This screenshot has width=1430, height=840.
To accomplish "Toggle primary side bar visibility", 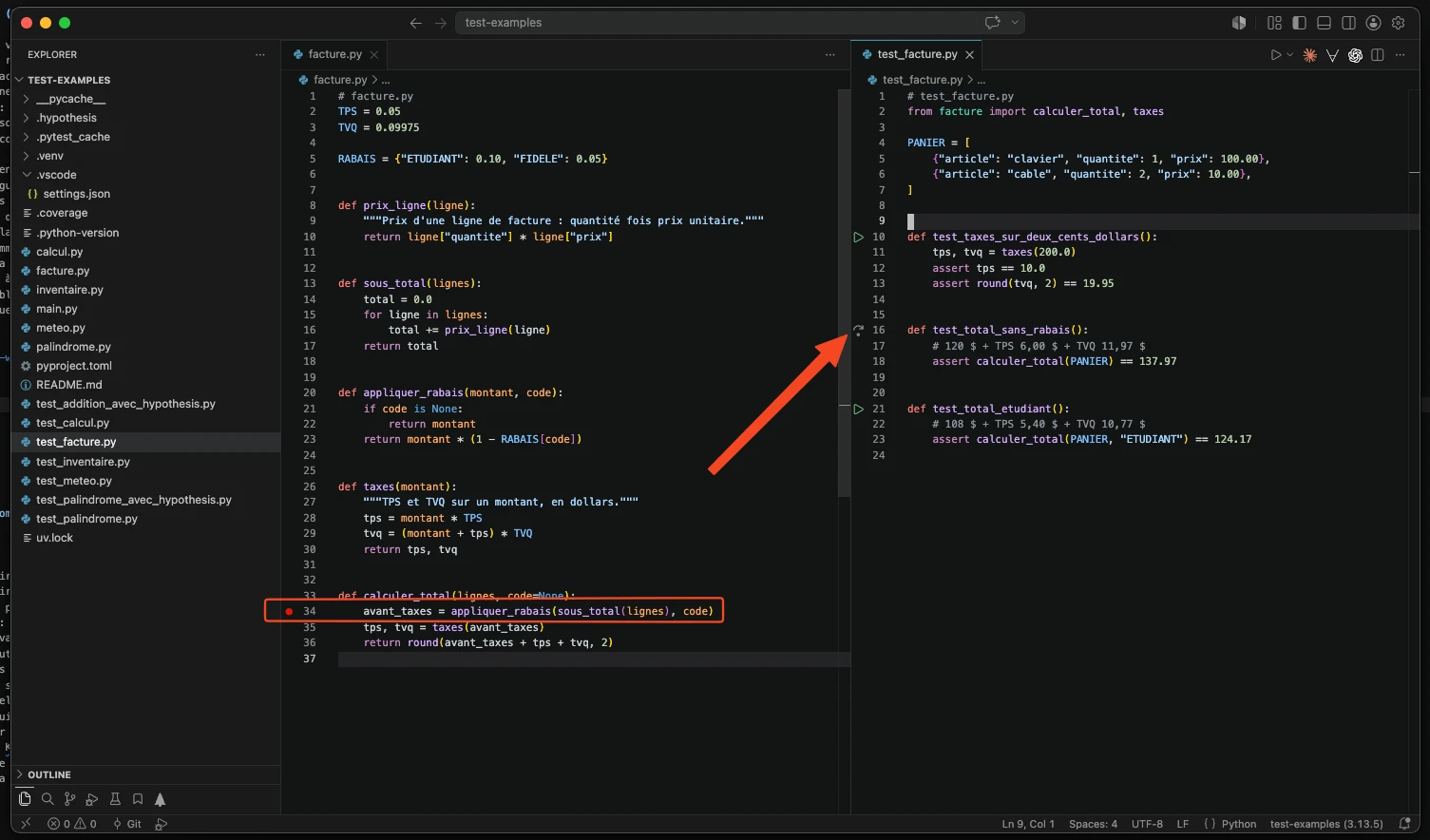I will [1299, 23].
